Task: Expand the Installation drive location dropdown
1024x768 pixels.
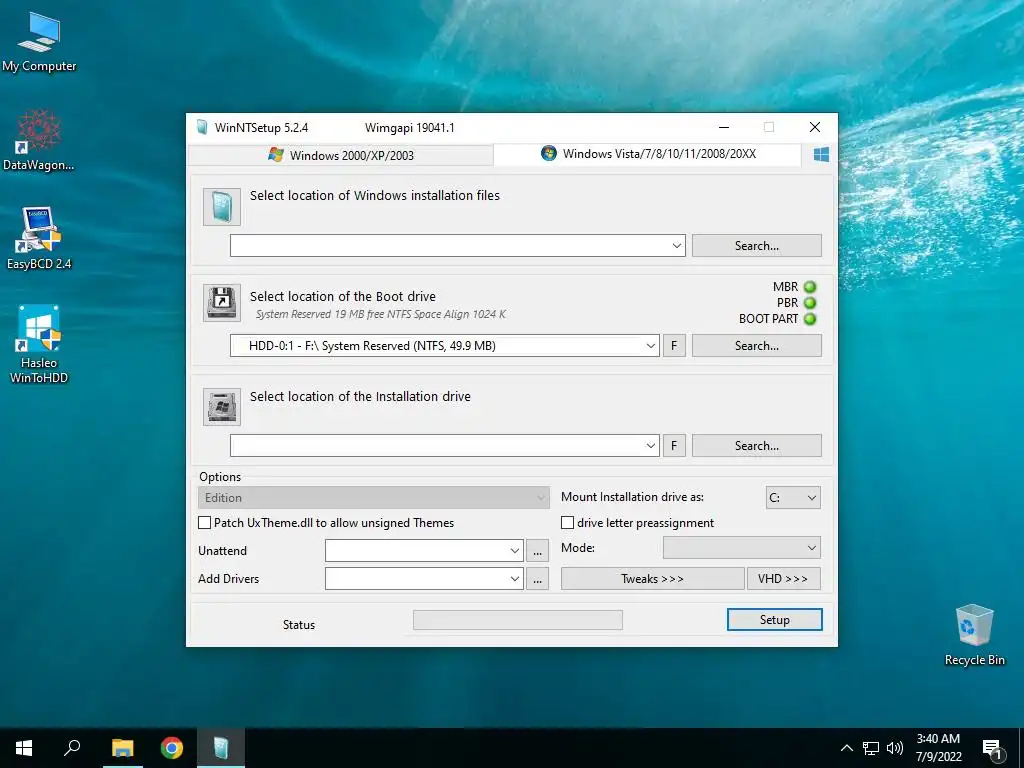Action: tap(650, 445)
